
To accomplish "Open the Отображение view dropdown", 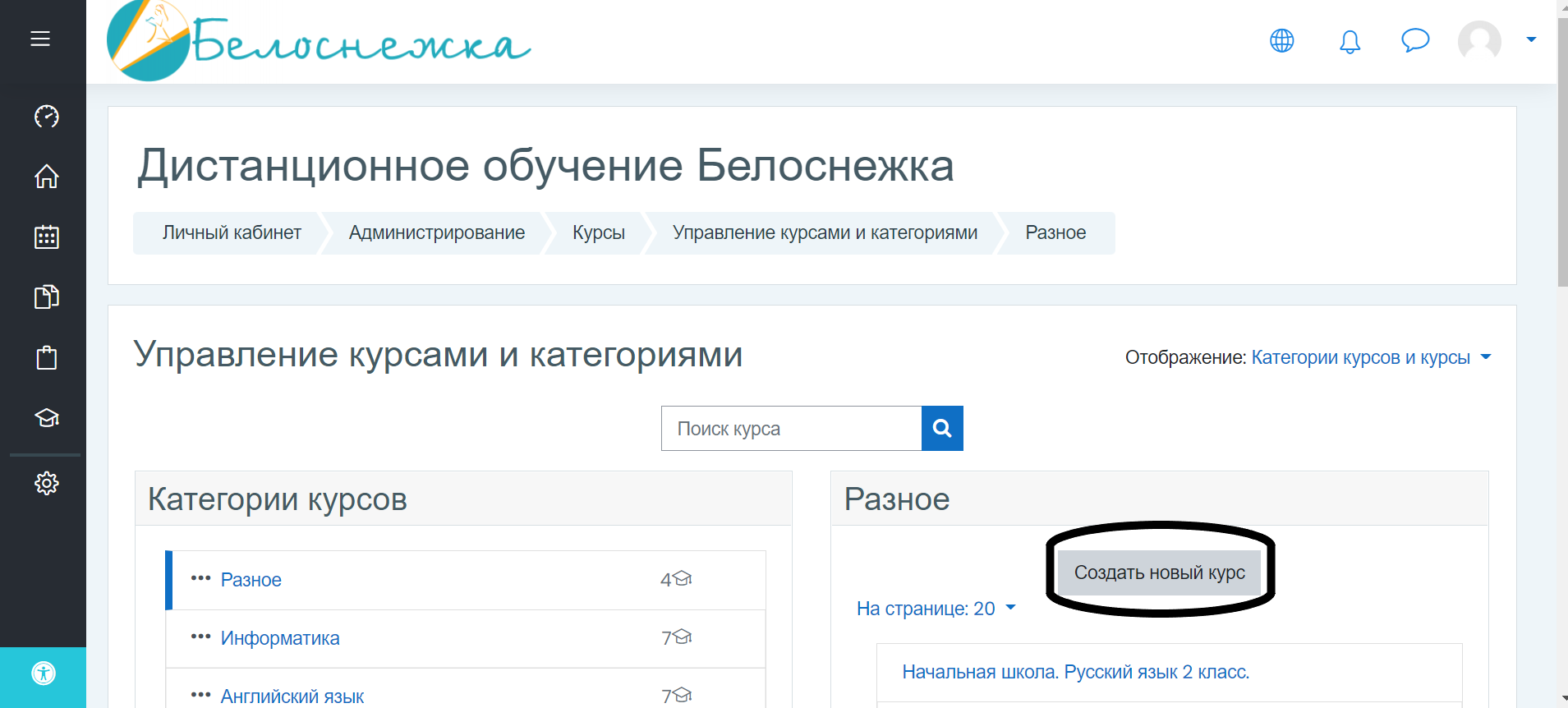I will pos(1370,357).
